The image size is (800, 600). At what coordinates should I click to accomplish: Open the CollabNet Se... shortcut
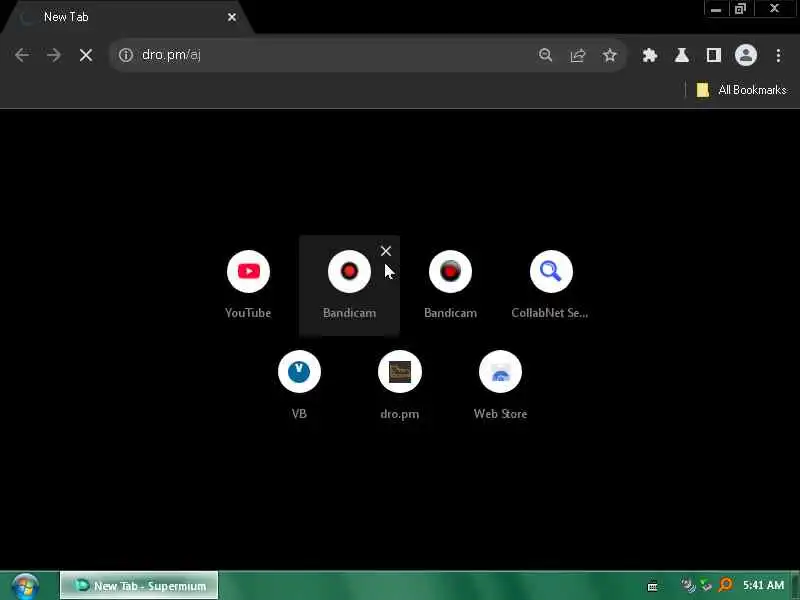[x=551, y=285]
